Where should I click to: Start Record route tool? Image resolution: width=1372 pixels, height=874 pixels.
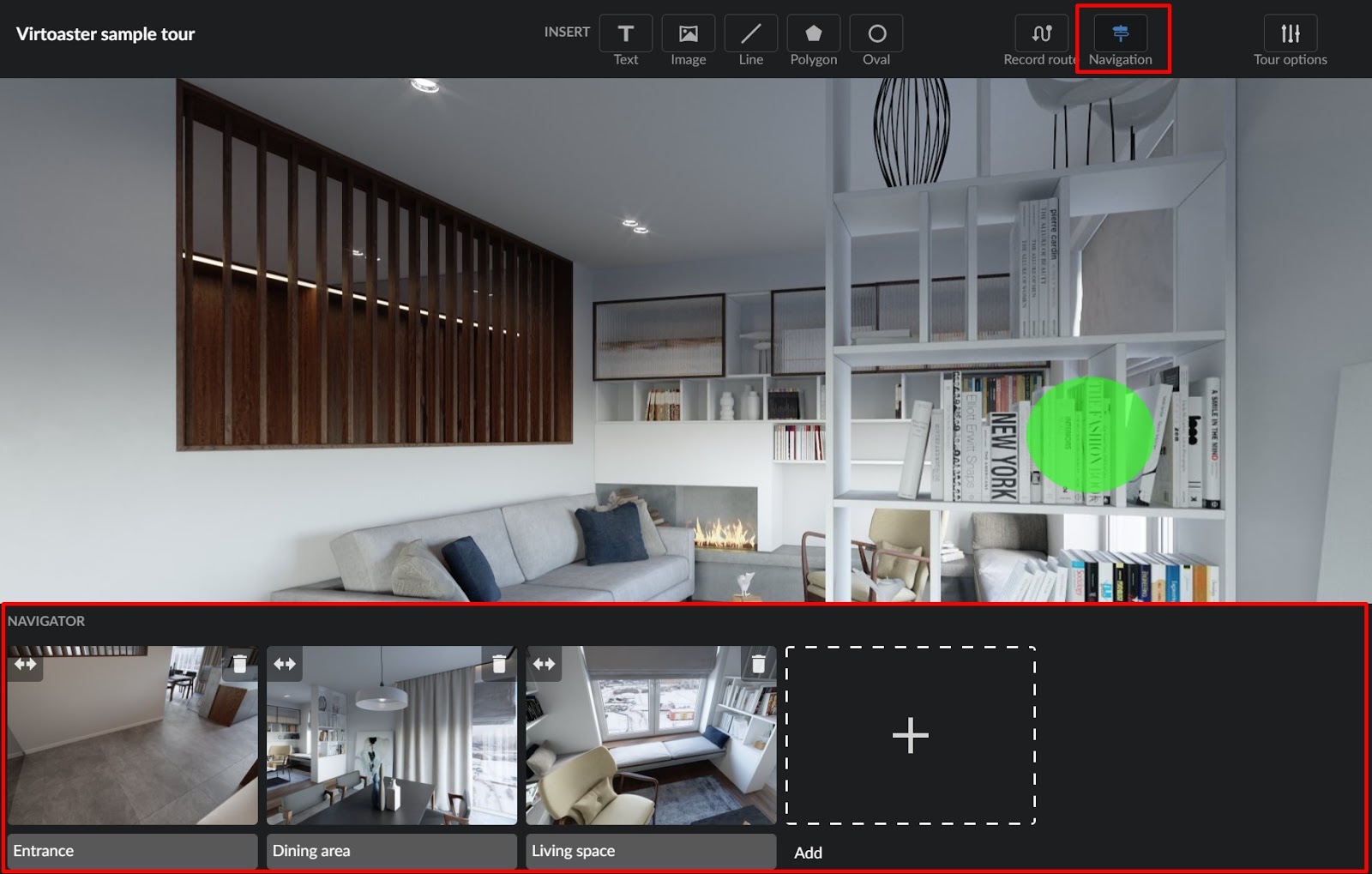1041,34
